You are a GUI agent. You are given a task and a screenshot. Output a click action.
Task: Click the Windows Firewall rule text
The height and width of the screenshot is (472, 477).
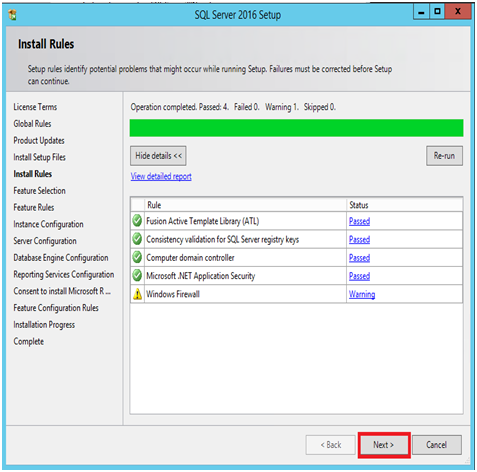[x=173, y=294]
